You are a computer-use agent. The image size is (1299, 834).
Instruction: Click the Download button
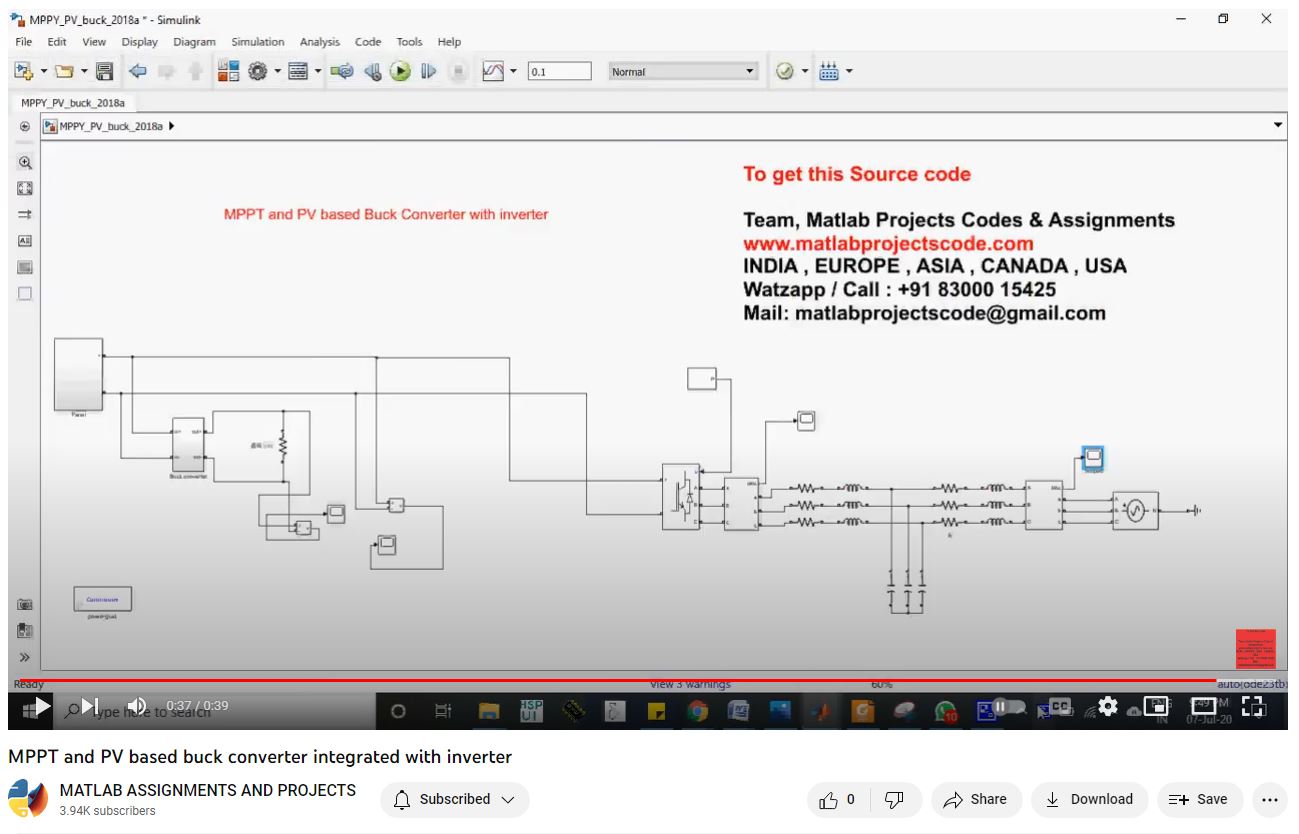tap(1088, 799)
